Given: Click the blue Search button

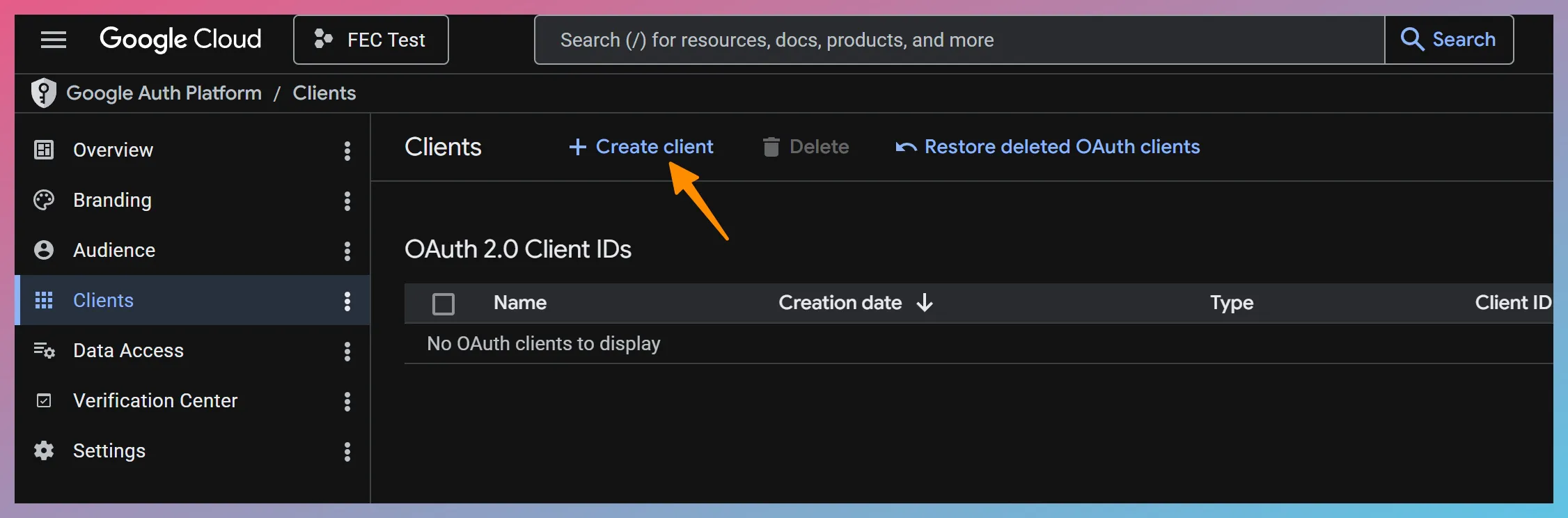Looking at the screenshot, I should pos(1449,40).
